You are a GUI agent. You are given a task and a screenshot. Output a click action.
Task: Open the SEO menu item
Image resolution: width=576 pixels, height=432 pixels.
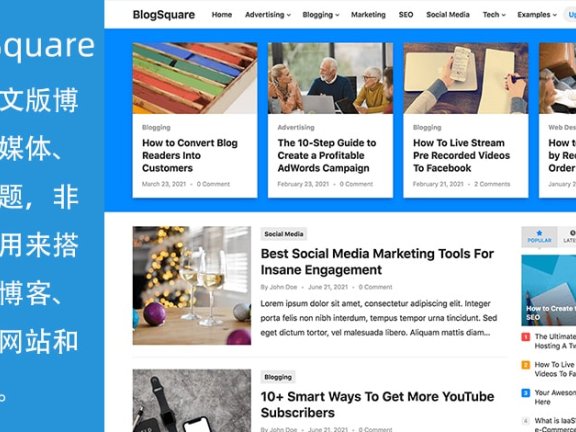(x=406, y=15)
